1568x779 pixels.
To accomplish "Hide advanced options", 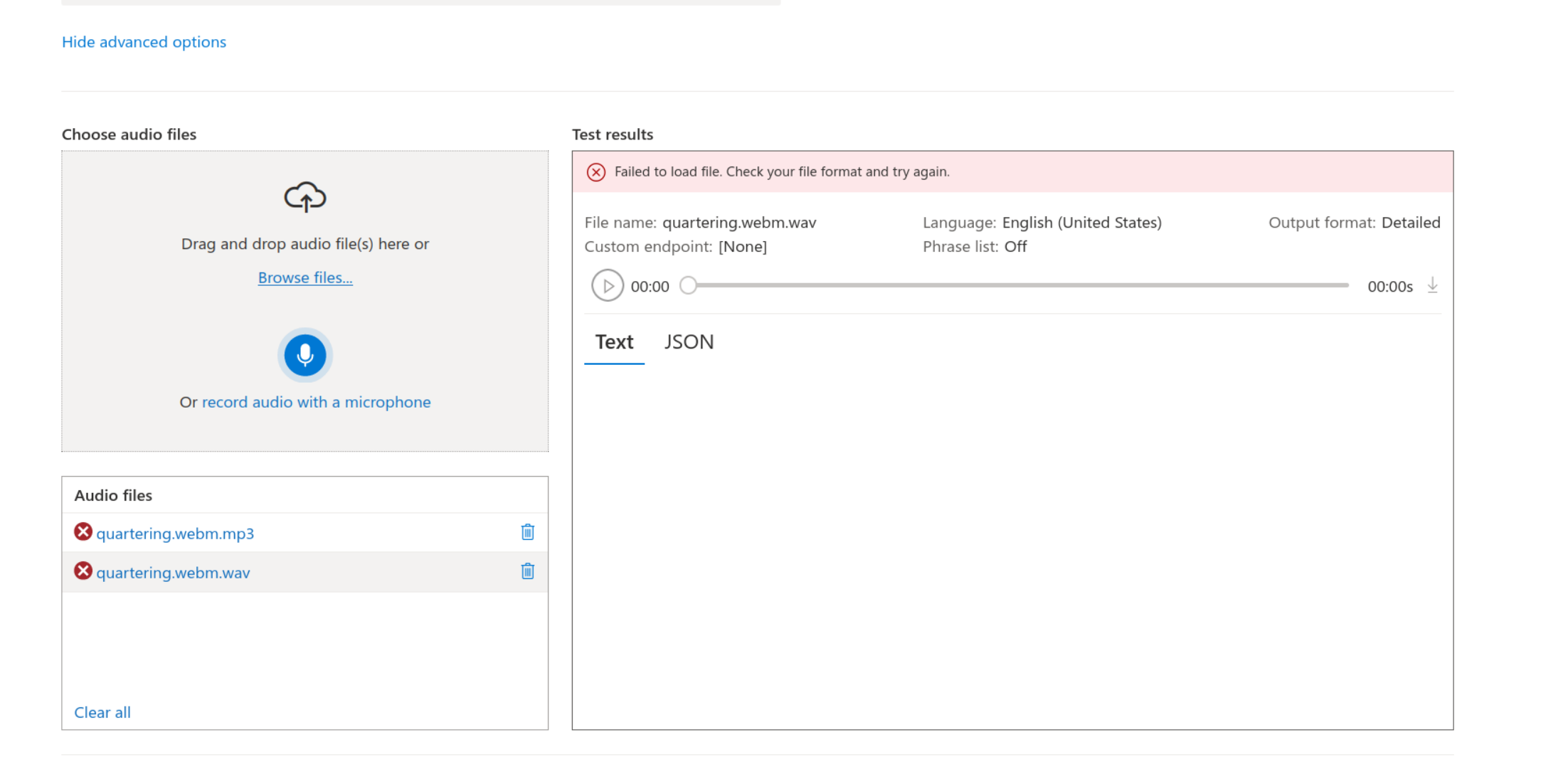I will coord(144,42).
